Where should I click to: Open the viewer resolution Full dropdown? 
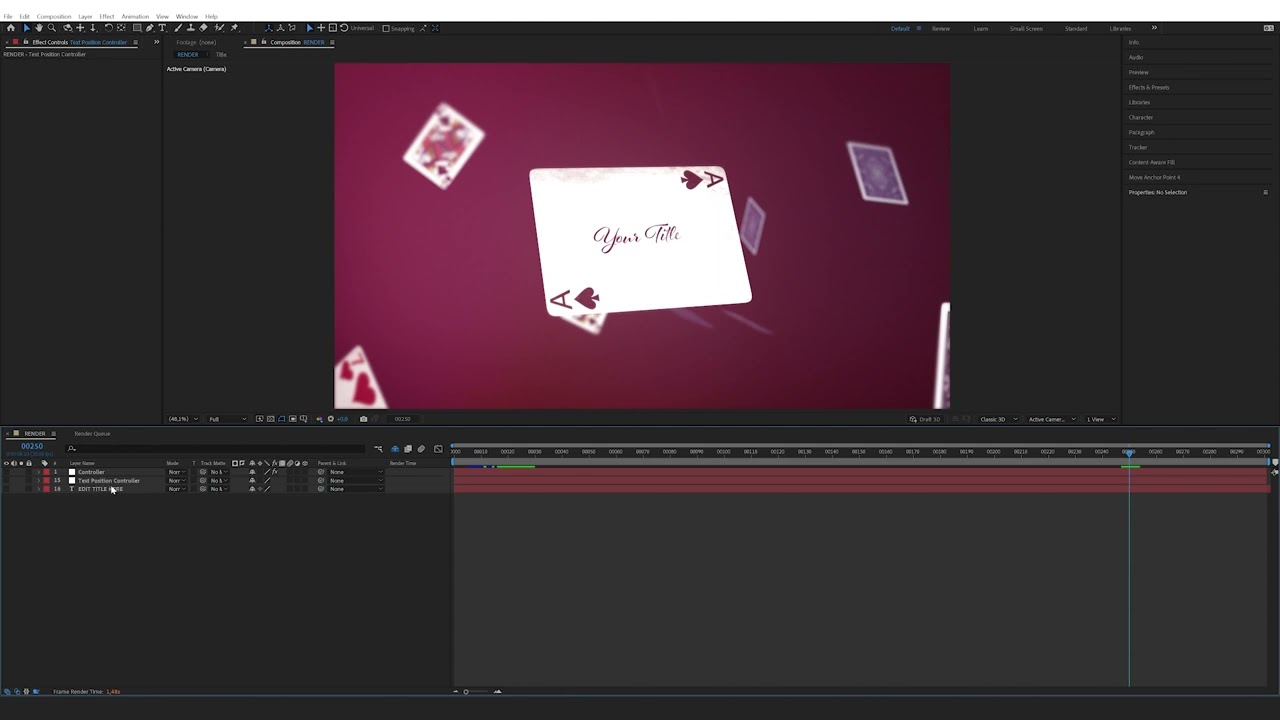tap(228, 419)
